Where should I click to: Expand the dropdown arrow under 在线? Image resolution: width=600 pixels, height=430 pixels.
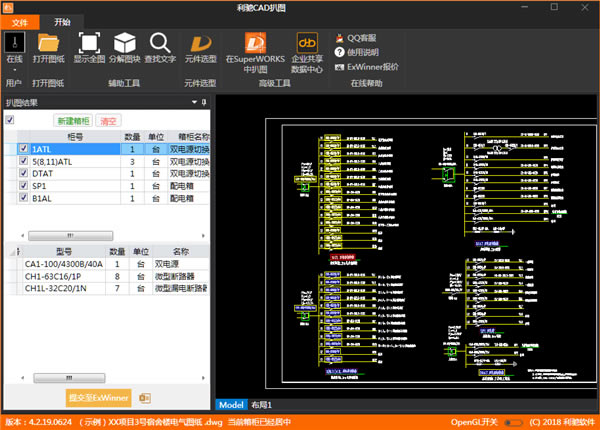(14, 70)
